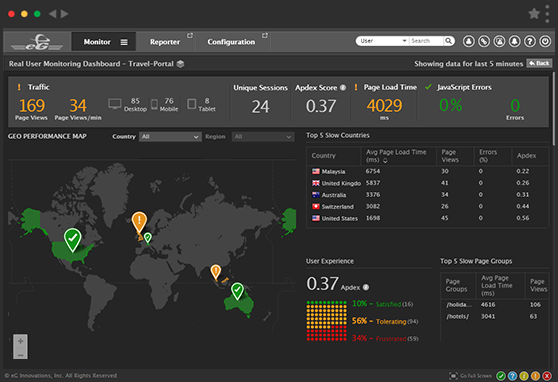Click the red X status icon in footer

547,376
